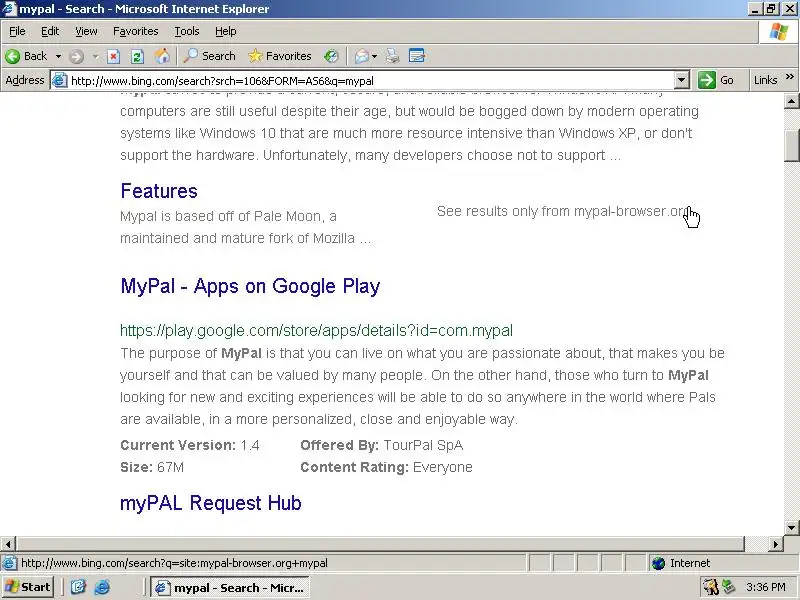Open the Back history dropdown arrow

pos(58,56)
